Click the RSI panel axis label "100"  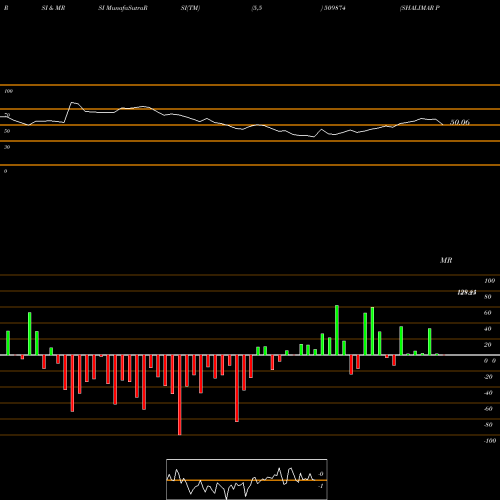(x=8, y=91)
